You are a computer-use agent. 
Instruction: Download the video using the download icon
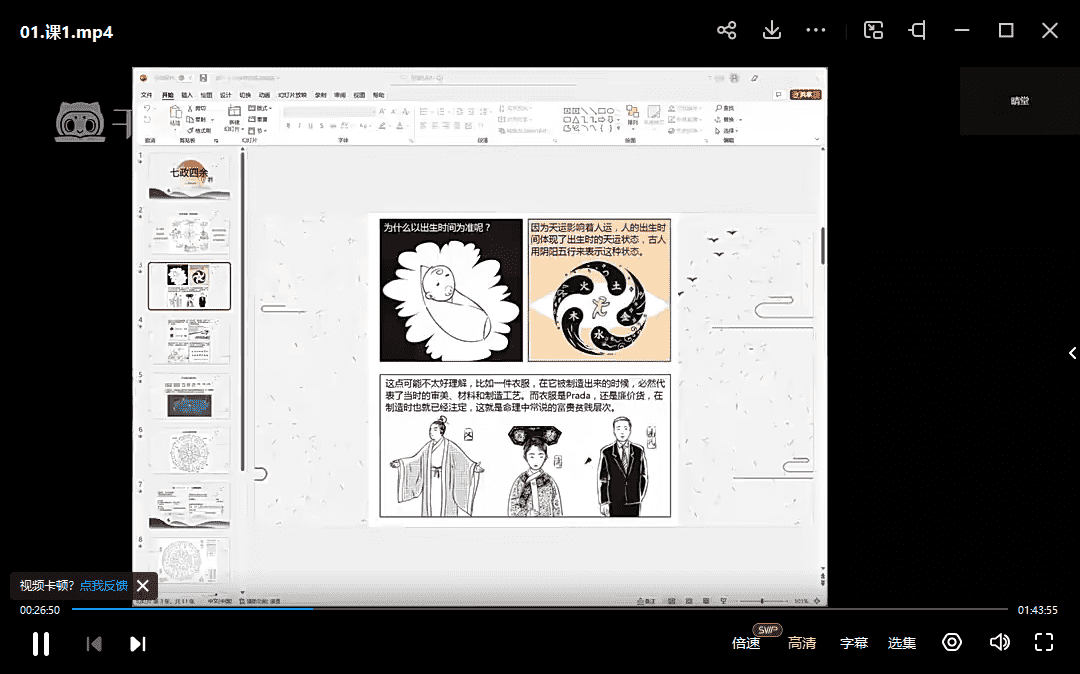tap(771, 31)
